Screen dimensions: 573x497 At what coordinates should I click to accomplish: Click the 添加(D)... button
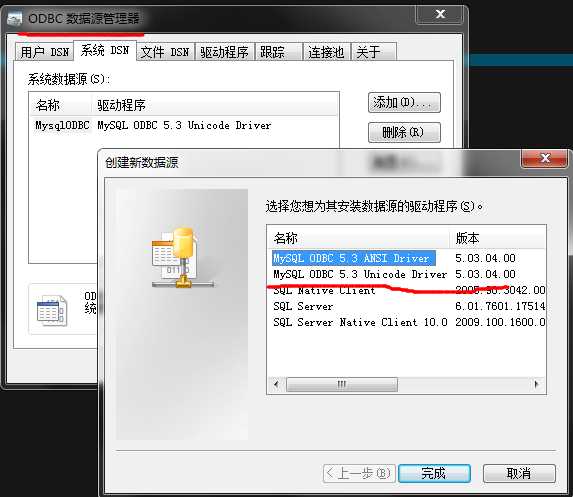point(404,103)
